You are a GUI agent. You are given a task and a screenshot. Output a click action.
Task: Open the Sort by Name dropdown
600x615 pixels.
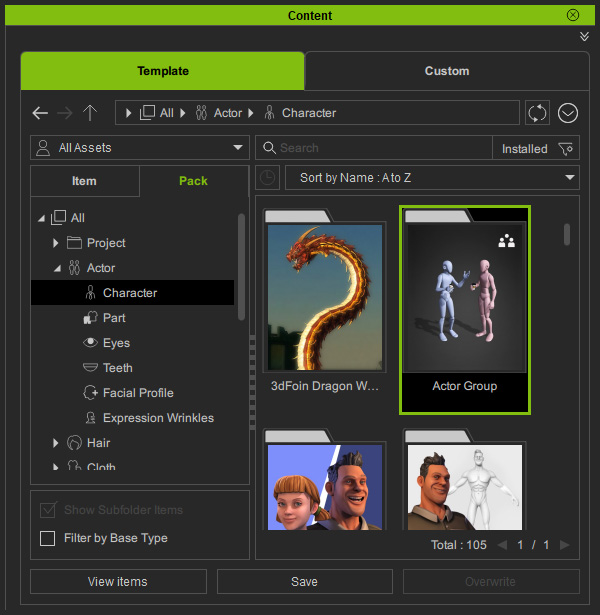click(432, 178)
